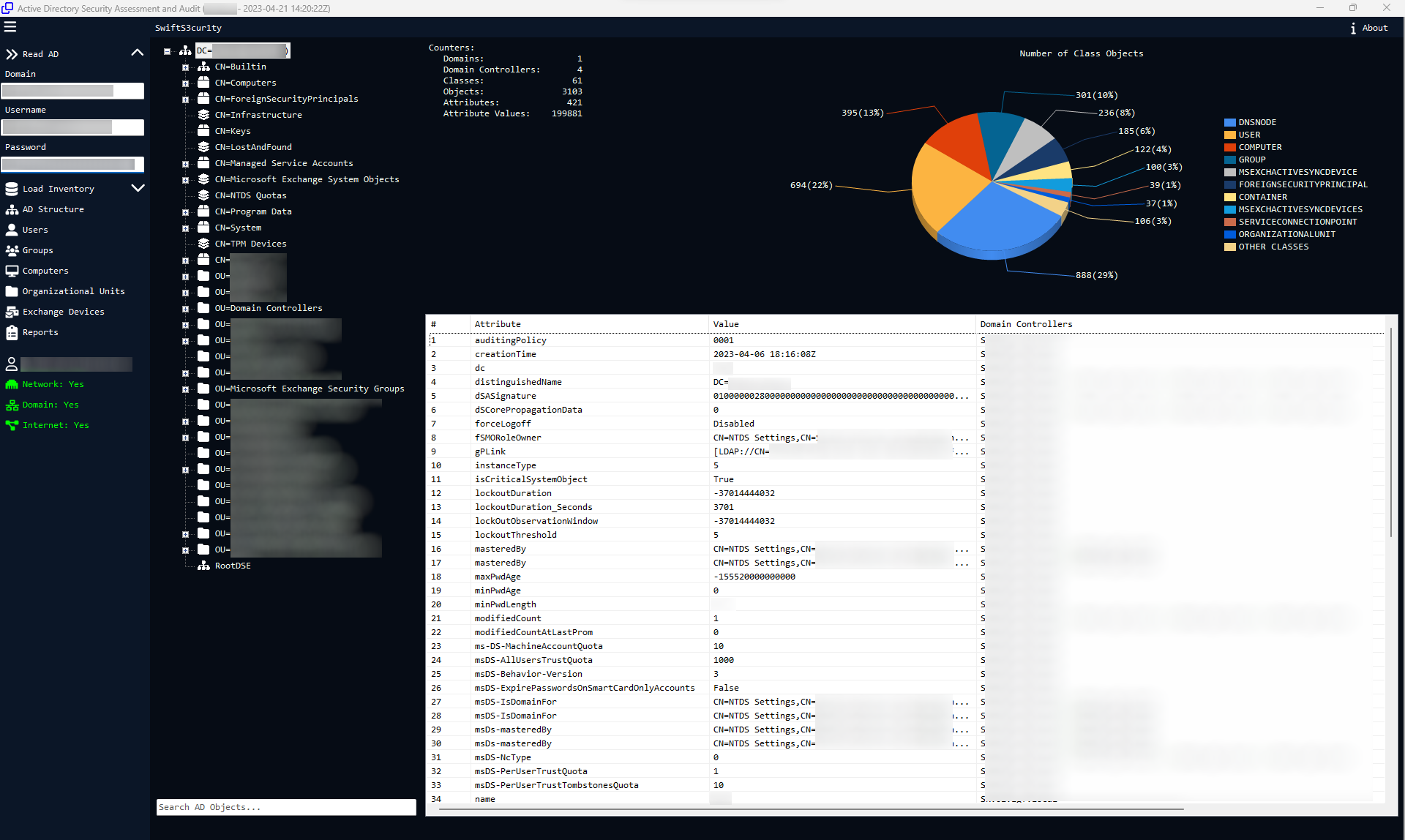Click the Domain Controllers column header
Viewport: 1405px width, 840px height.
[1026, 324]
